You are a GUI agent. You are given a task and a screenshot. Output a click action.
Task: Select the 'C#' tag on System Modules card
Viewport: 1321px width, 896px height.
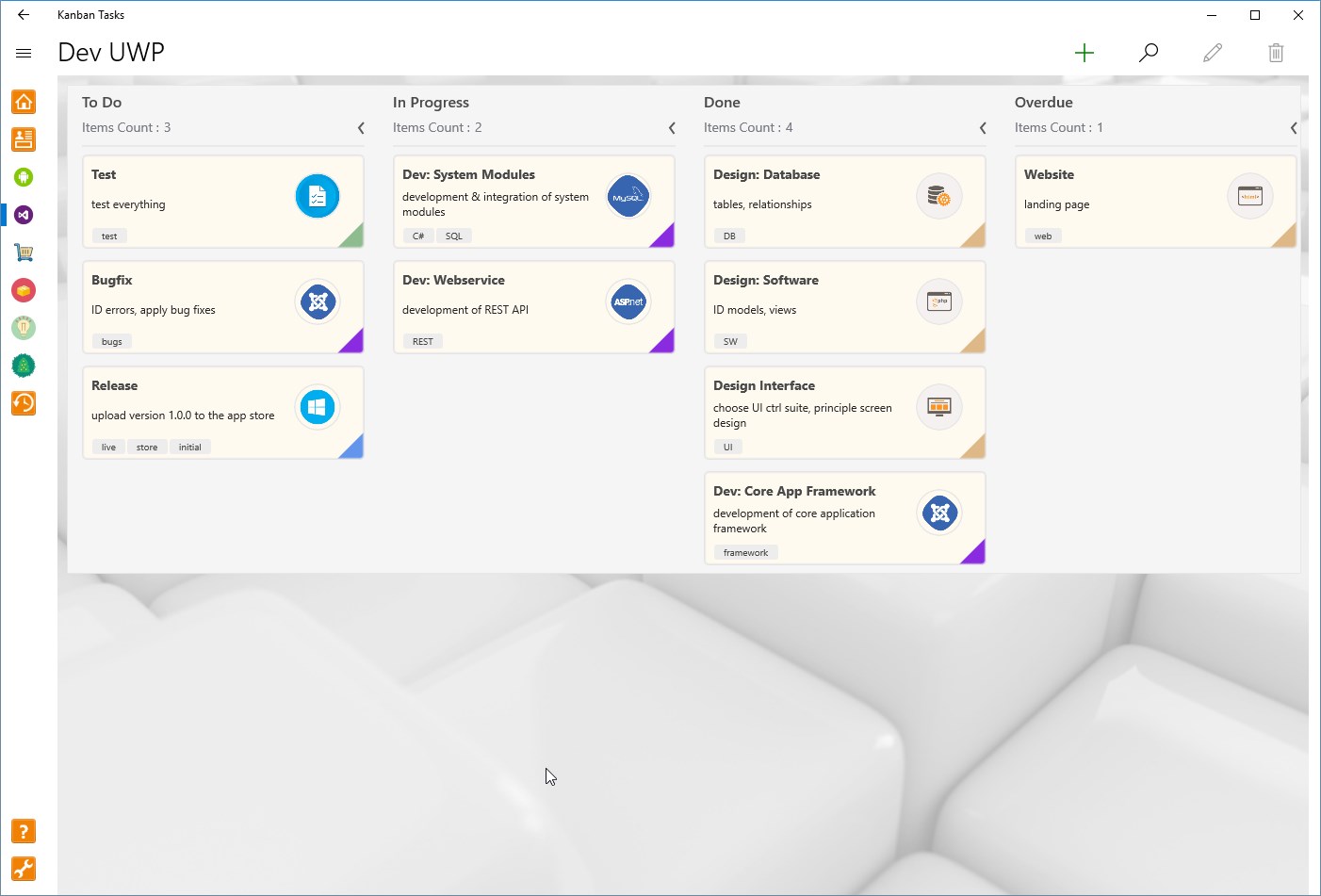[x=418, y=236]
